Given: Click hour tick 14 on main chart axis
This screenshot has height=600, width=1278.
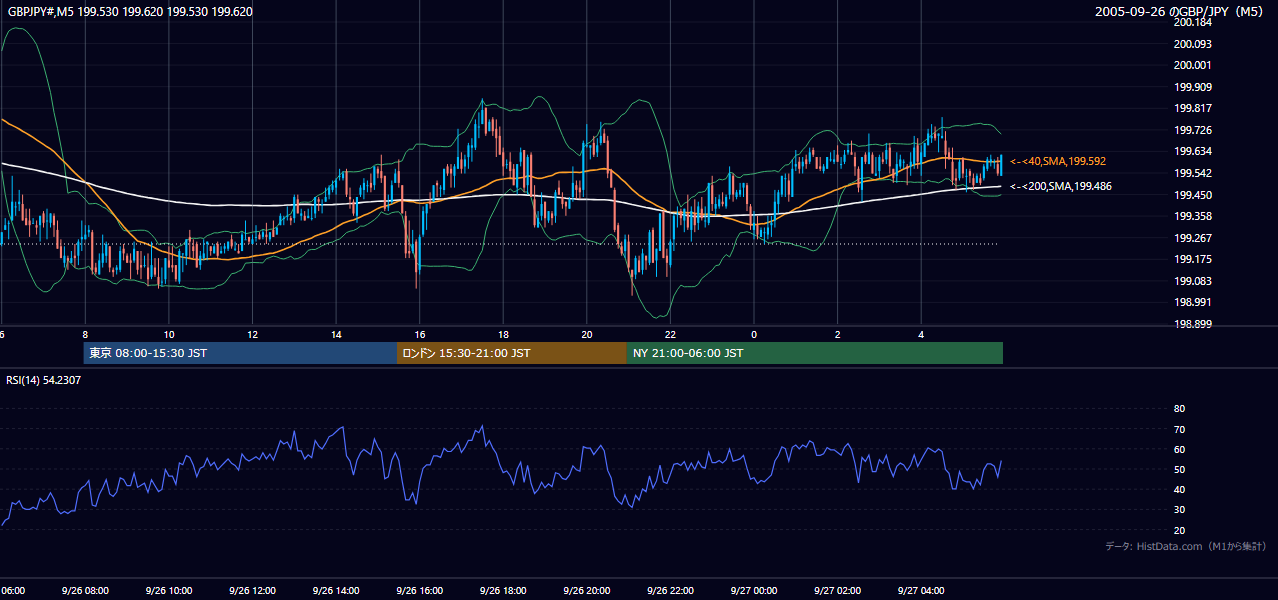Looking at the screenshot, I should 337,335.
